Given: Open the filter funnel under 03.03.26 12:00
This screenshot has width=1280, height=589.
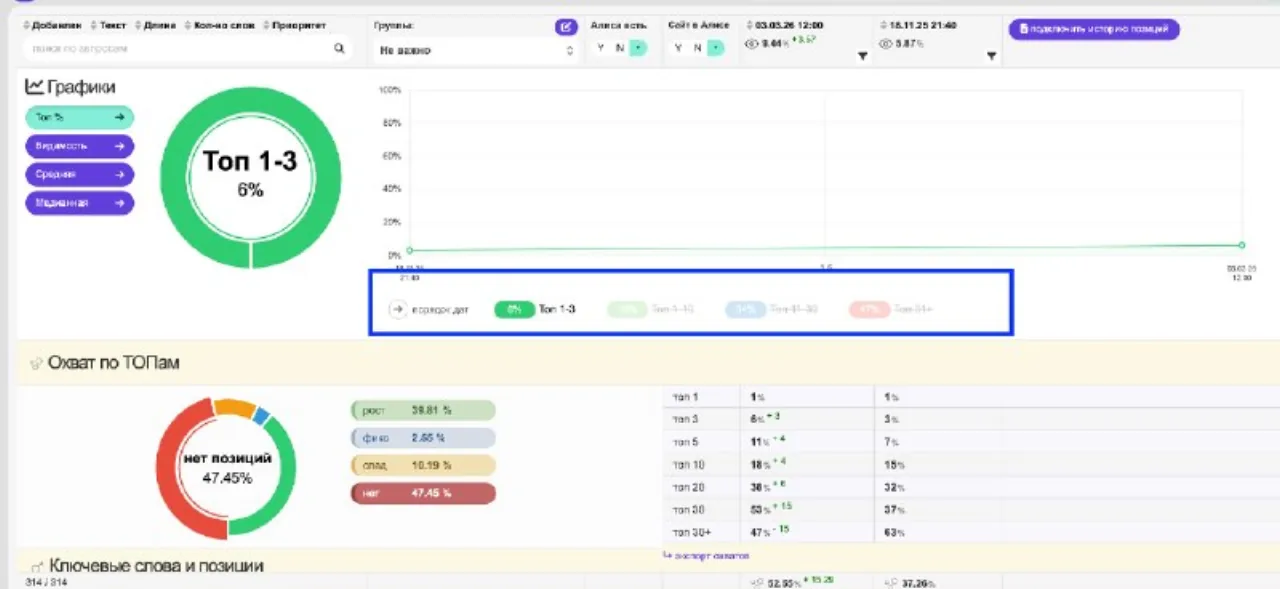Looking at the screenshot, I should coord(863,57).
